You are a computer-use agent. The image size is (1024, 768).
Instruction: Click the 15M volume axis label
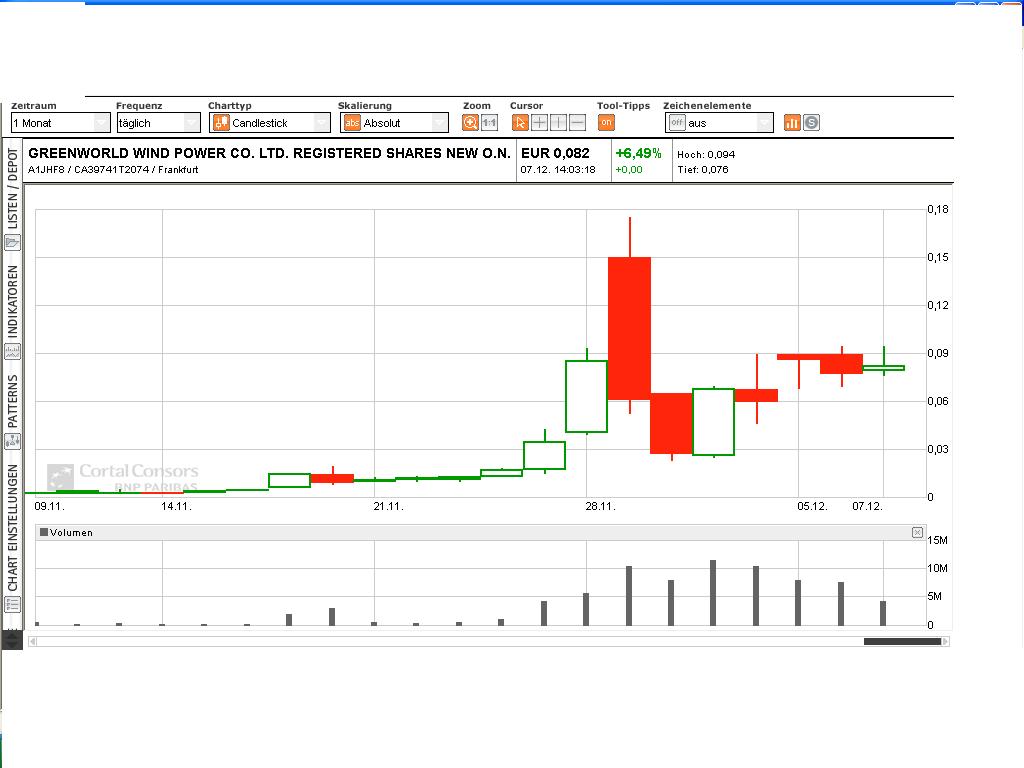937,541
